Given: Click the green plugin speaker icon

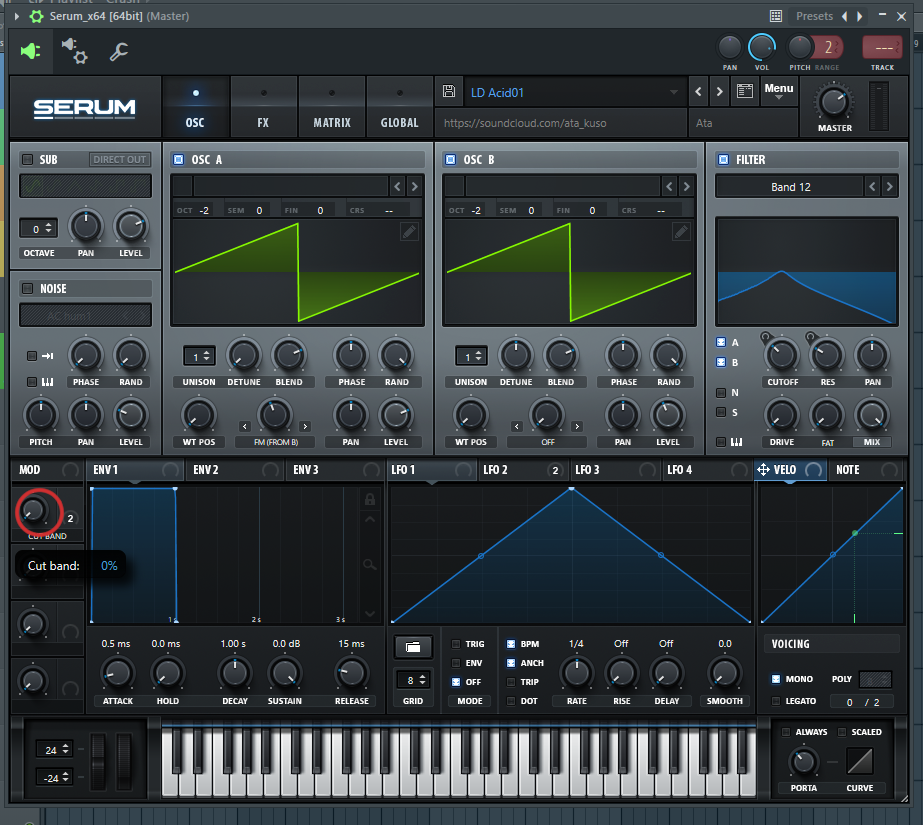Looking at the screenshot, I should pyautogui.click(x=30, y=51).
